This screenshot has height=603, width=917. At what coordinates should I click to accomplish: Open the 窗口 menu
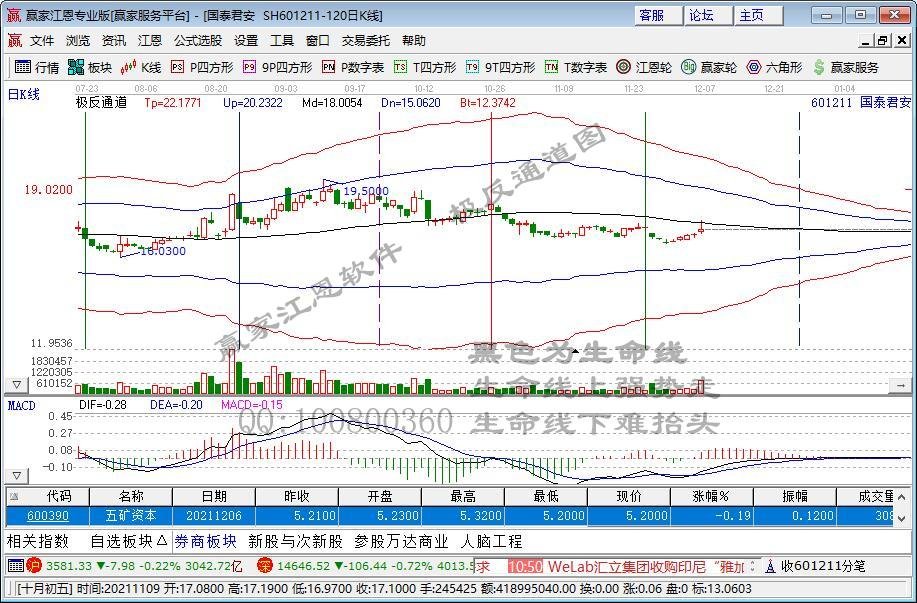click(x=318, y=40)
